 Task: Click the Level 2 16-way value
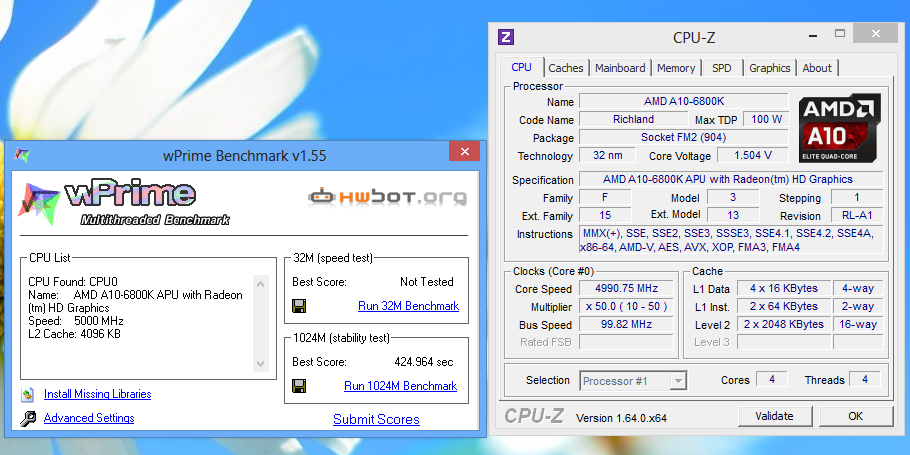(x=858, y=324)
